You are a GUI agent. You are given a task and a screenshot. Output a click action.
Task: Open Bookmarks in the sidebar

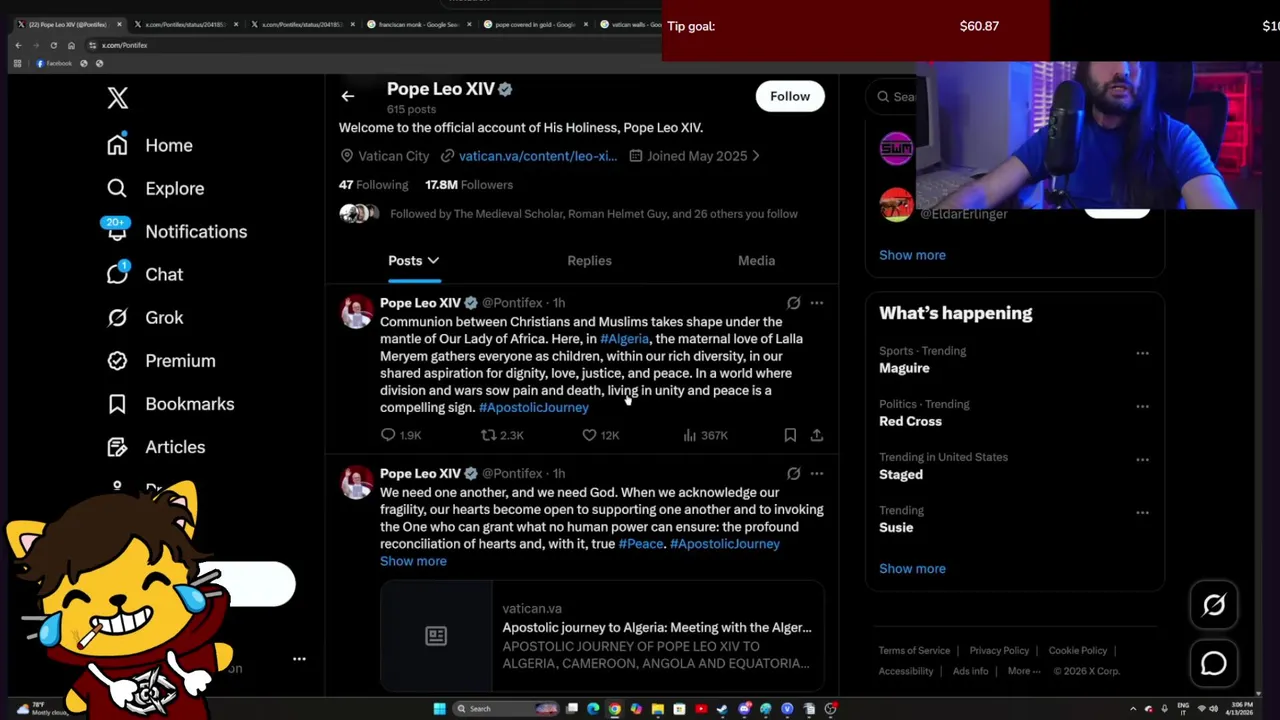170,403
